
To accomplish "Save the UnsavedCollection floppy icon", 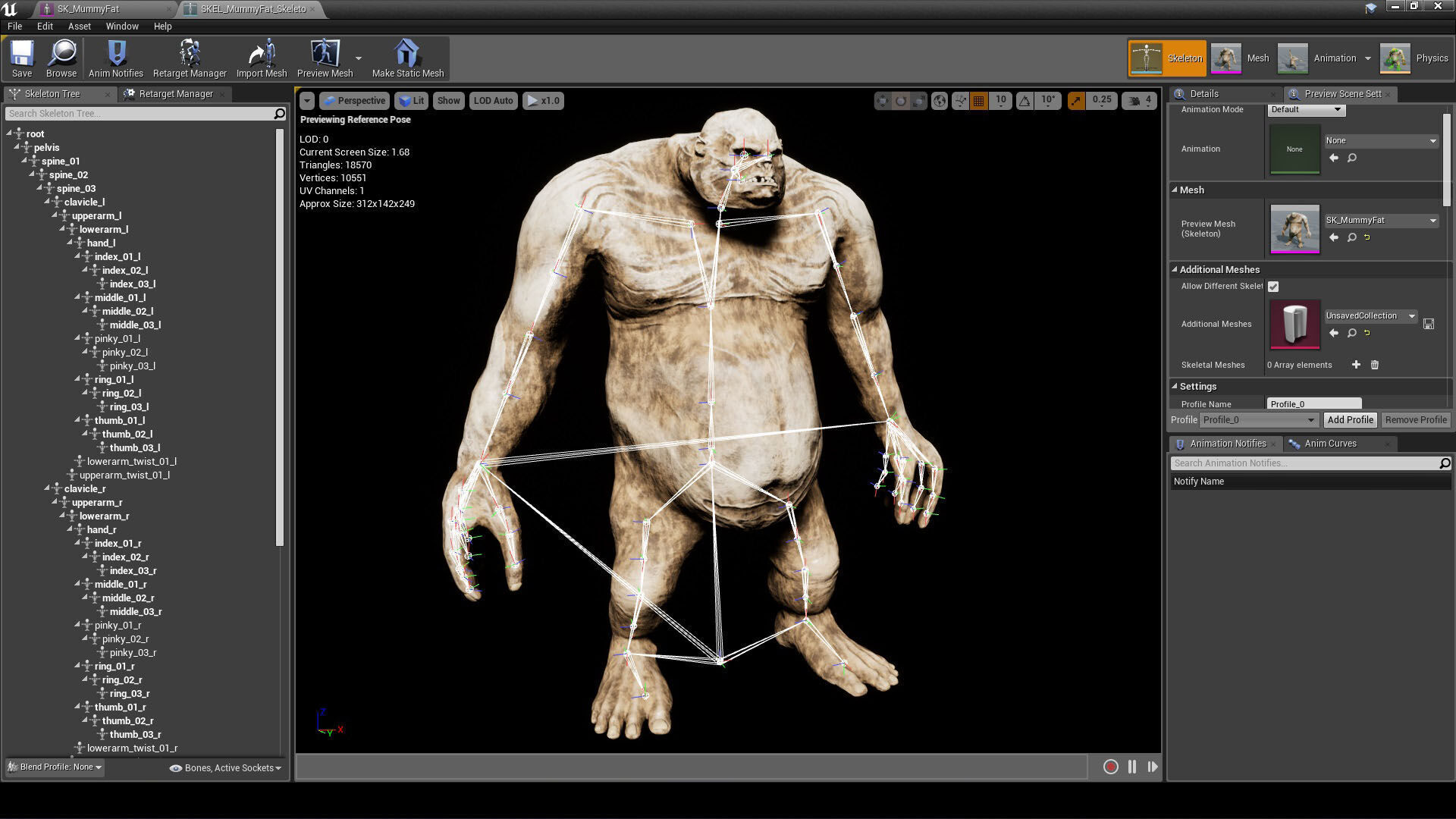I will [1429, 324].
